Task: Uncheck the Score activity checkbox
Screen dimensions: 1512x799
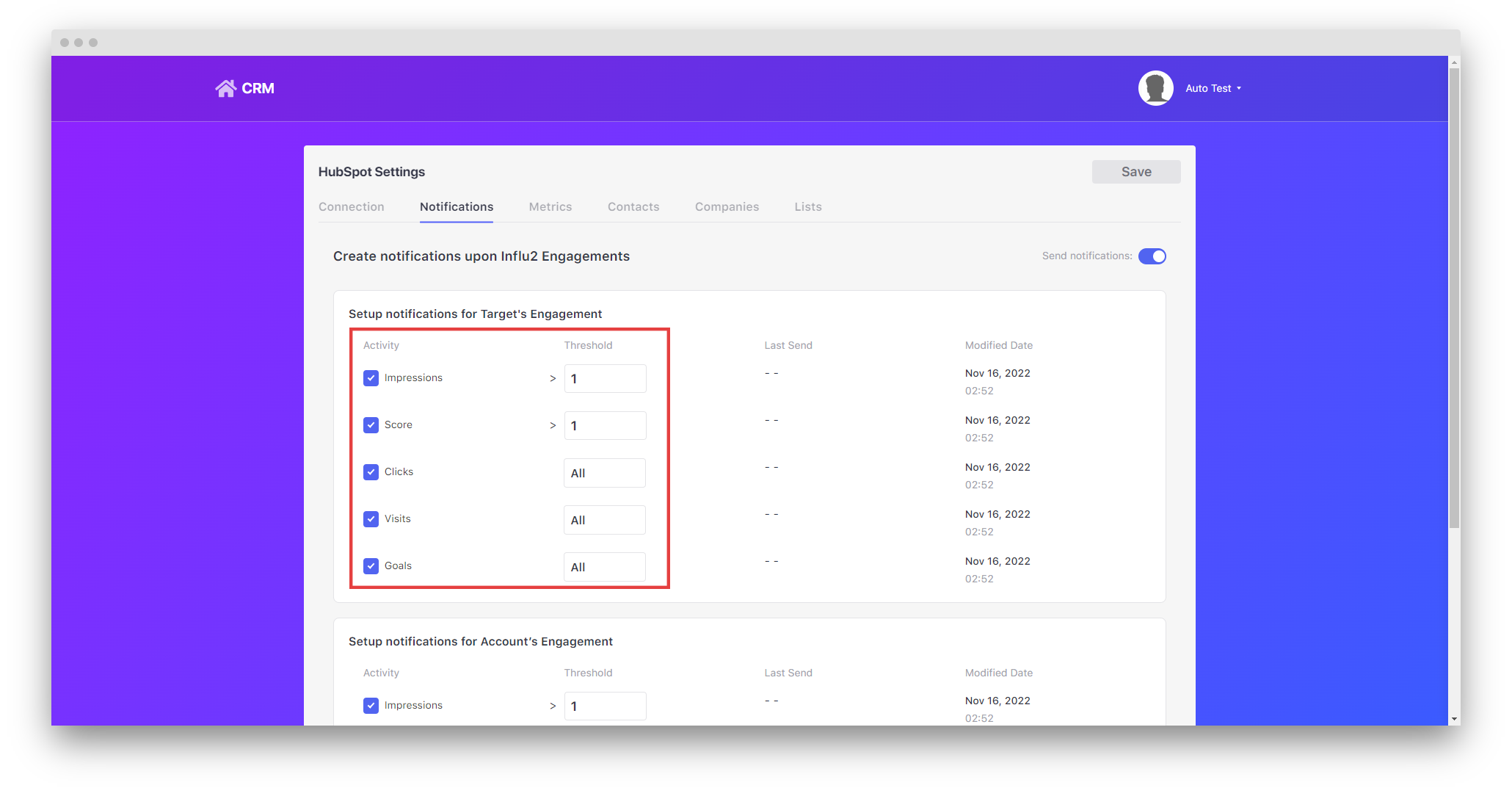Action: [371, 424]
